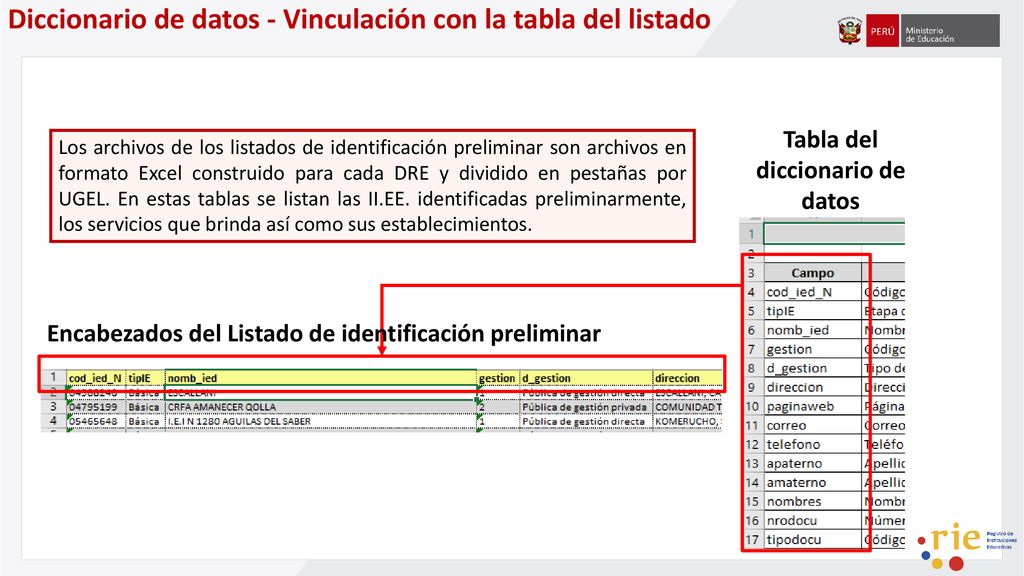Click the 'amaterno' field cell
The image size is (1024, 576).
click(812, 482)
